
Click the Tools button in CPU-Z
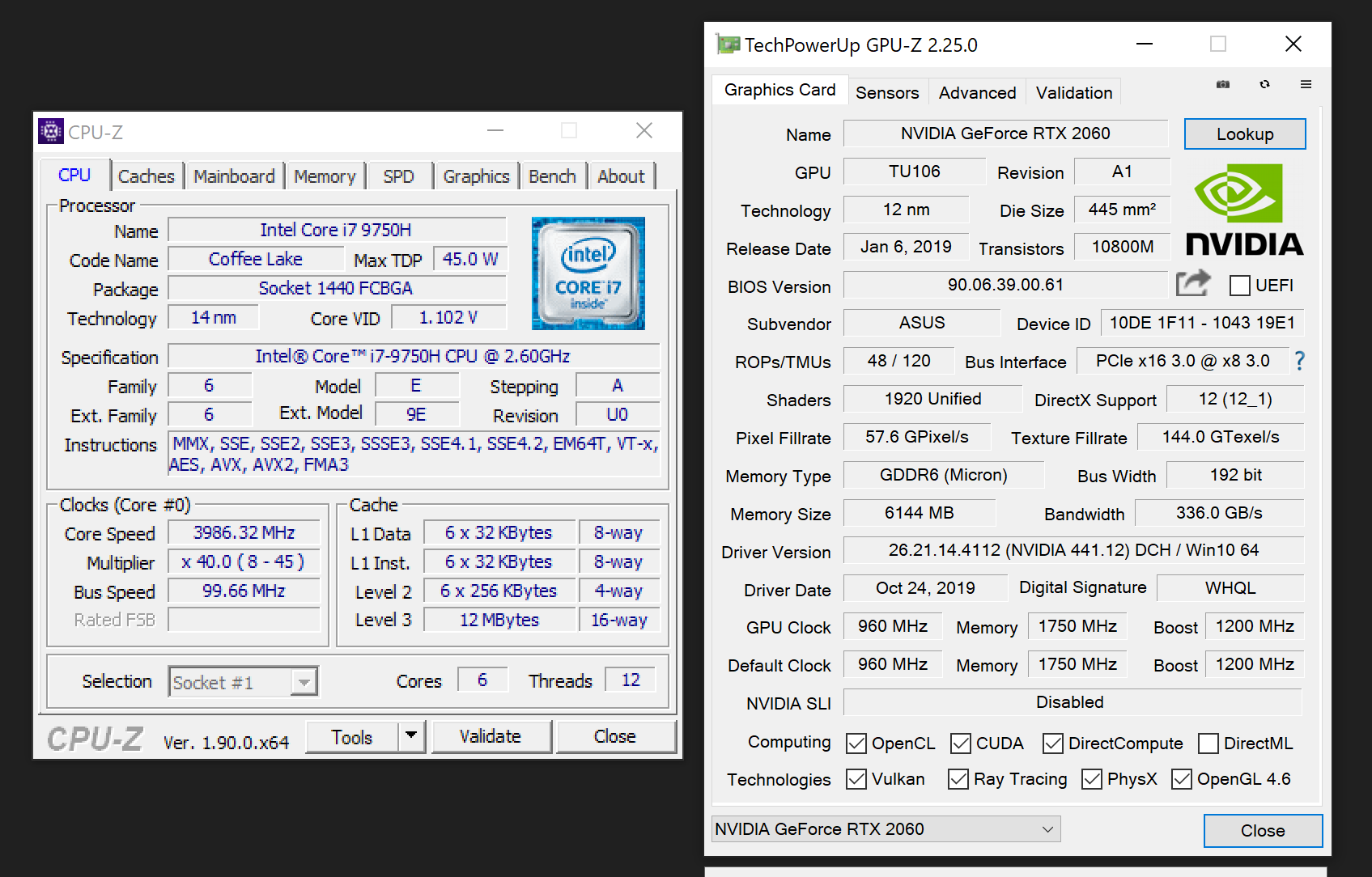352,737
